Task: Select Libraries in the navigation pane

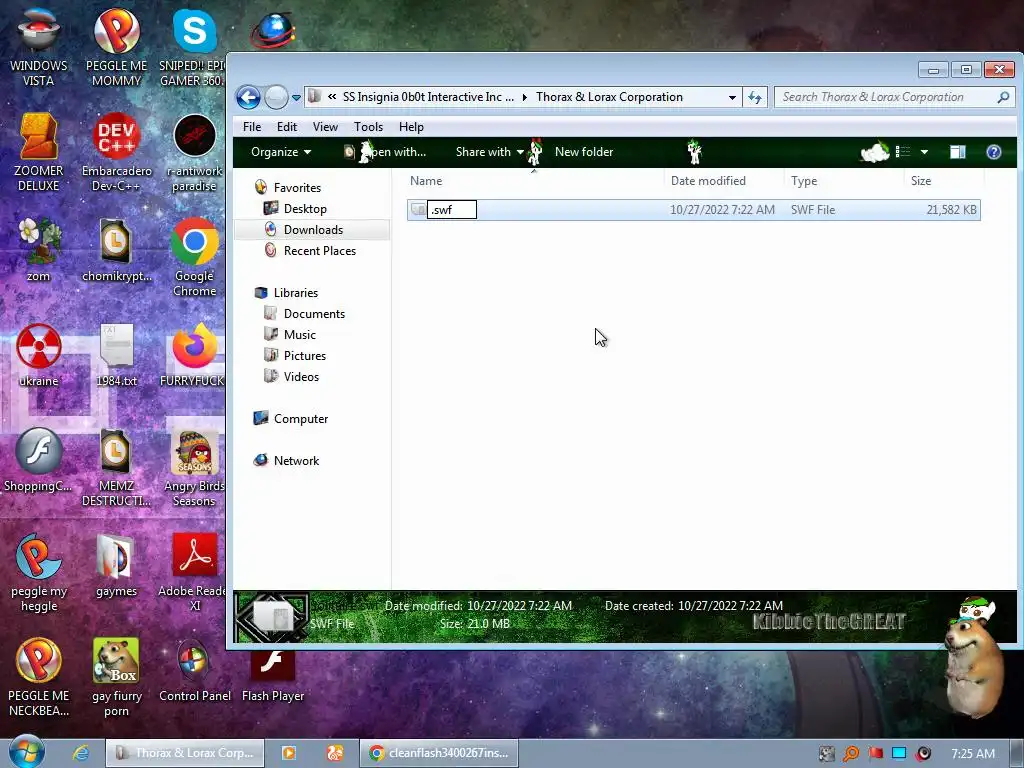Action: [x=295, y=293]
